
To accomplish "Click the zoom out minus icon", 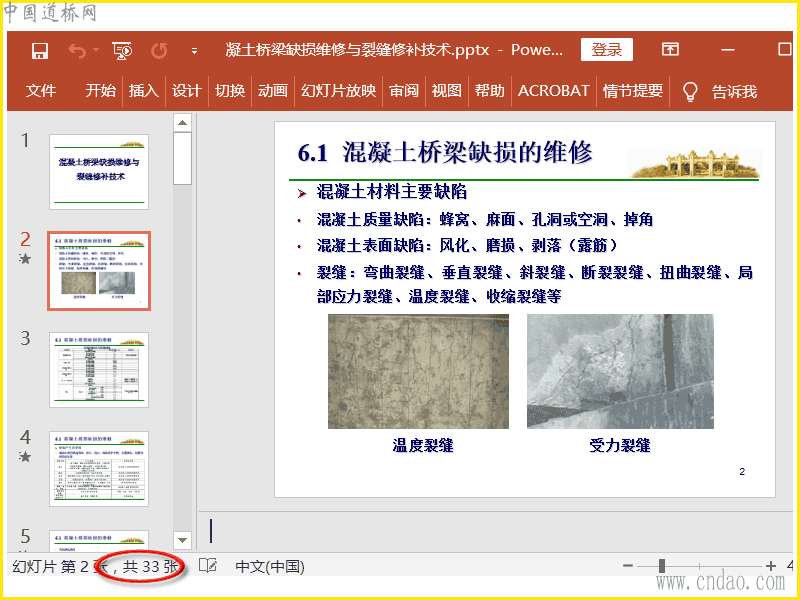I will (x=628, y=566).
